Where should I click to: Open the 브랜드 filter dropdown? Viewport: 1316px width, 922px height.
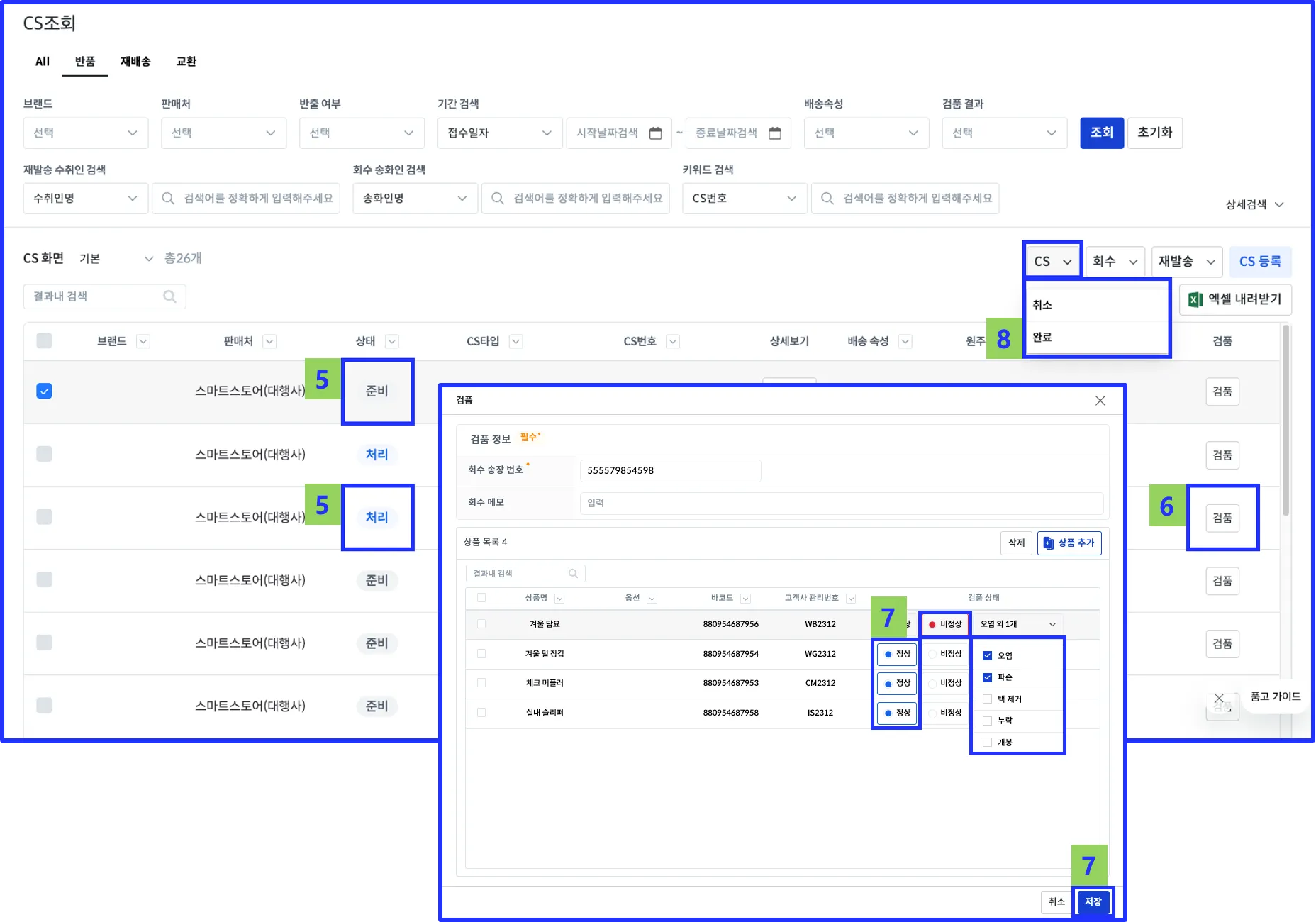coord(86,133)
